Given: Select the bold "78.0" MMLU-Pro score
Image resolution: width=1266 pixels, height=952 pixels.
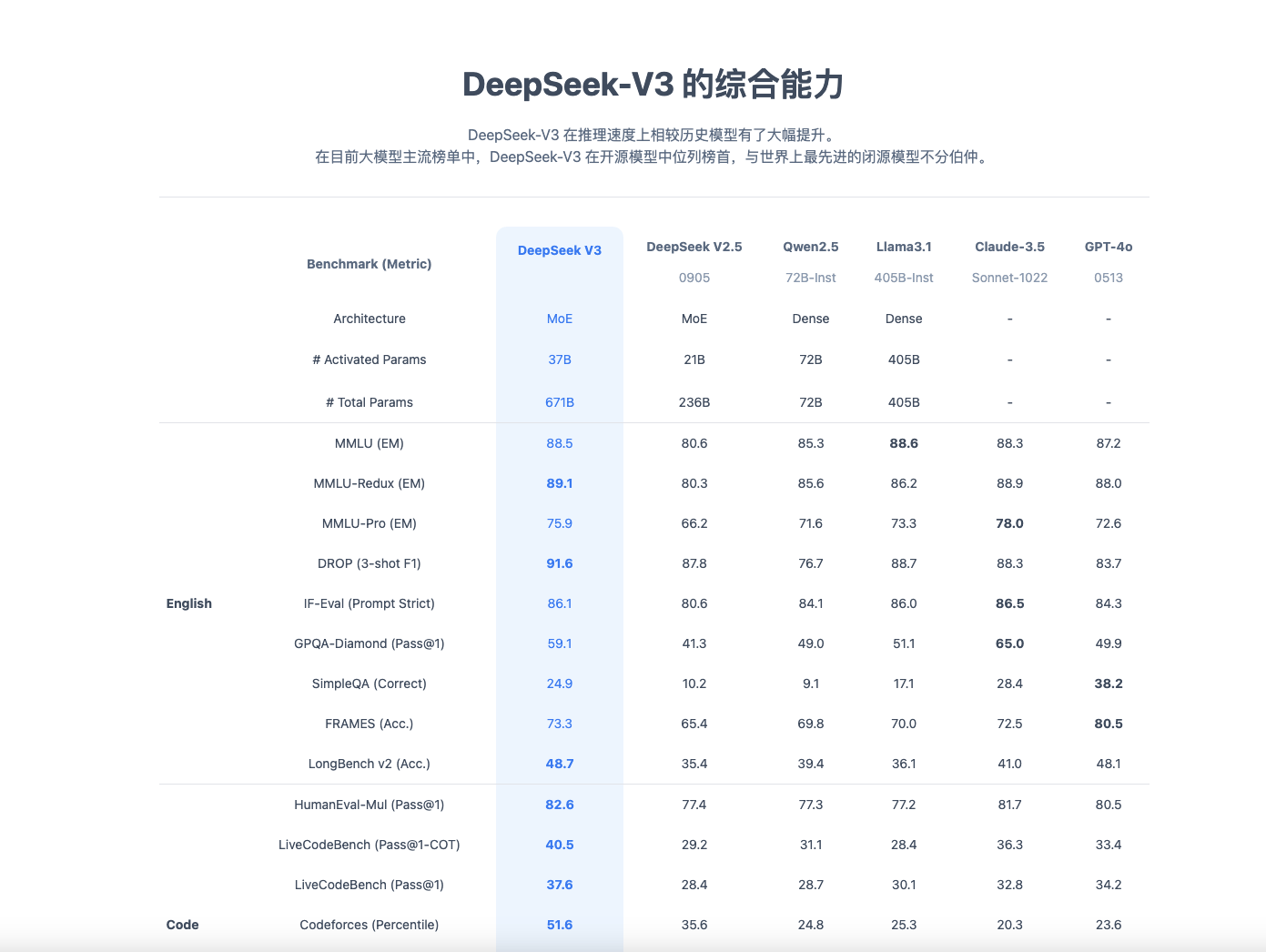Looking at the screenshot, I should [1010, 523].
